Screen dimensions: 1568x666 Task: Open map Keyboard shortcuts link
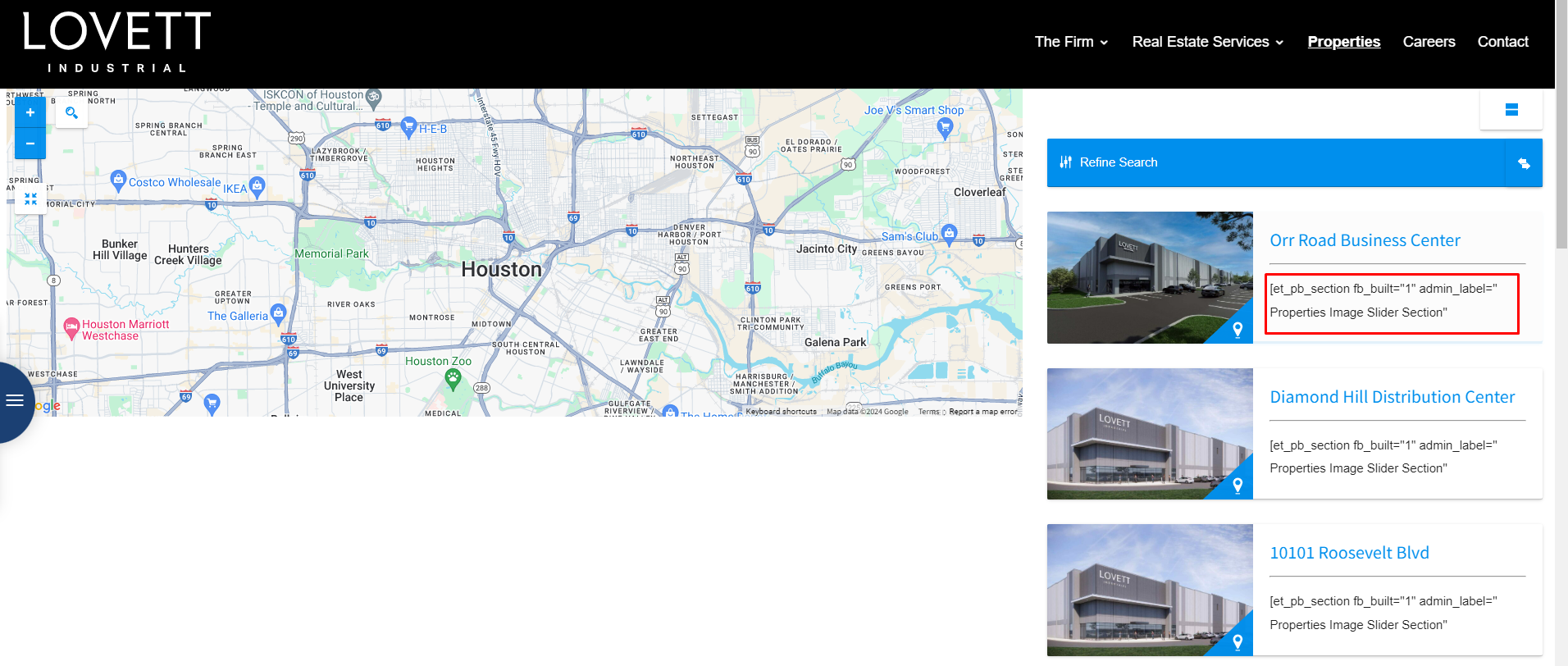coord(781,412)
